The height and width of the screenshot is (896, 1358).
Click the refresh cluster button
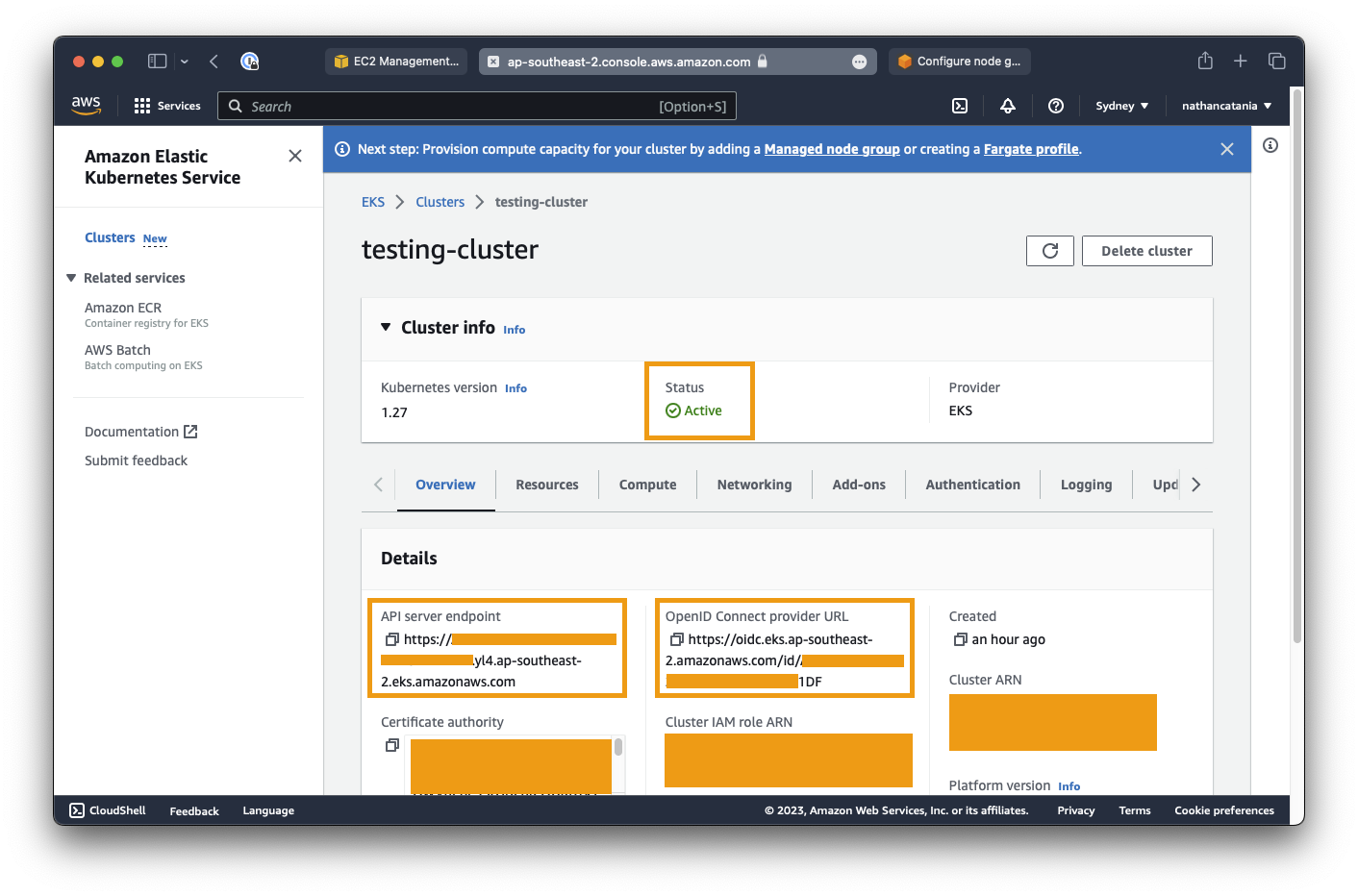coord(1049,251)
